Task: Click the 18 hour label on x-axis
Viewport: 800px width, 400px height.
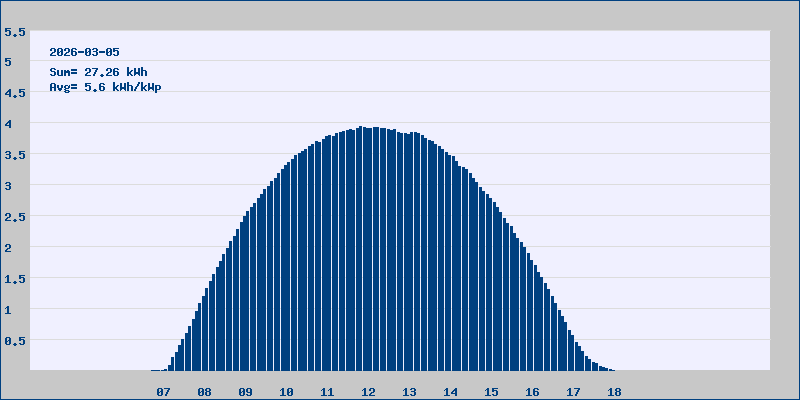Action: point(615,392)
